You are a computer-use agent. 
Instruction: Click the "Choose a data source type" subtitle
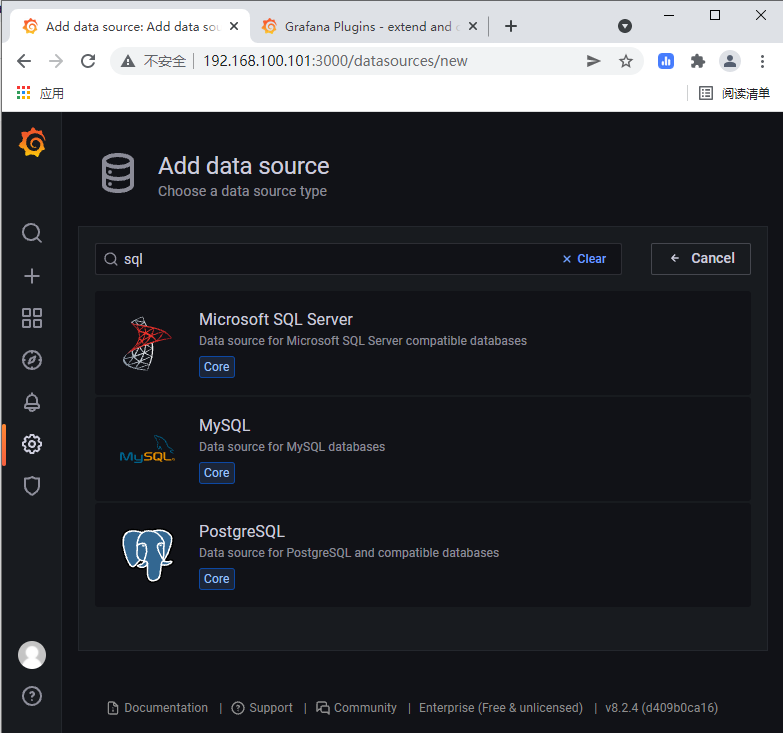pyautogui.click(x=242, y=191)
